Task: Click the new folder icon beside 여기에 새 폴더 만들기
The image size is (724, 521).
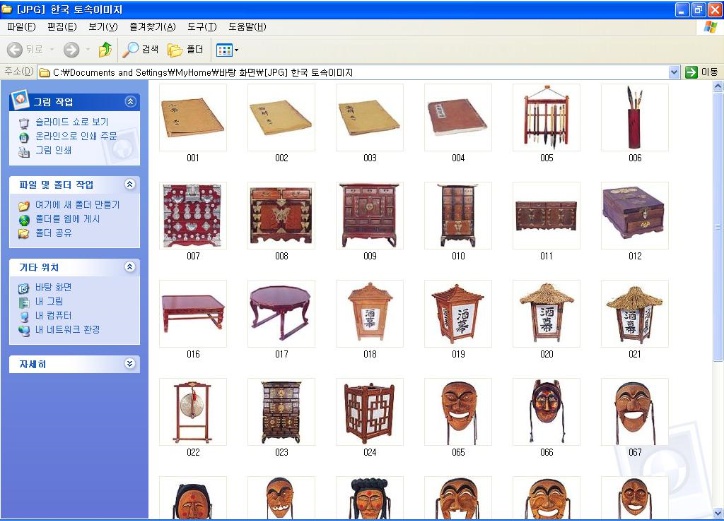Action: (x=24, y=206)
